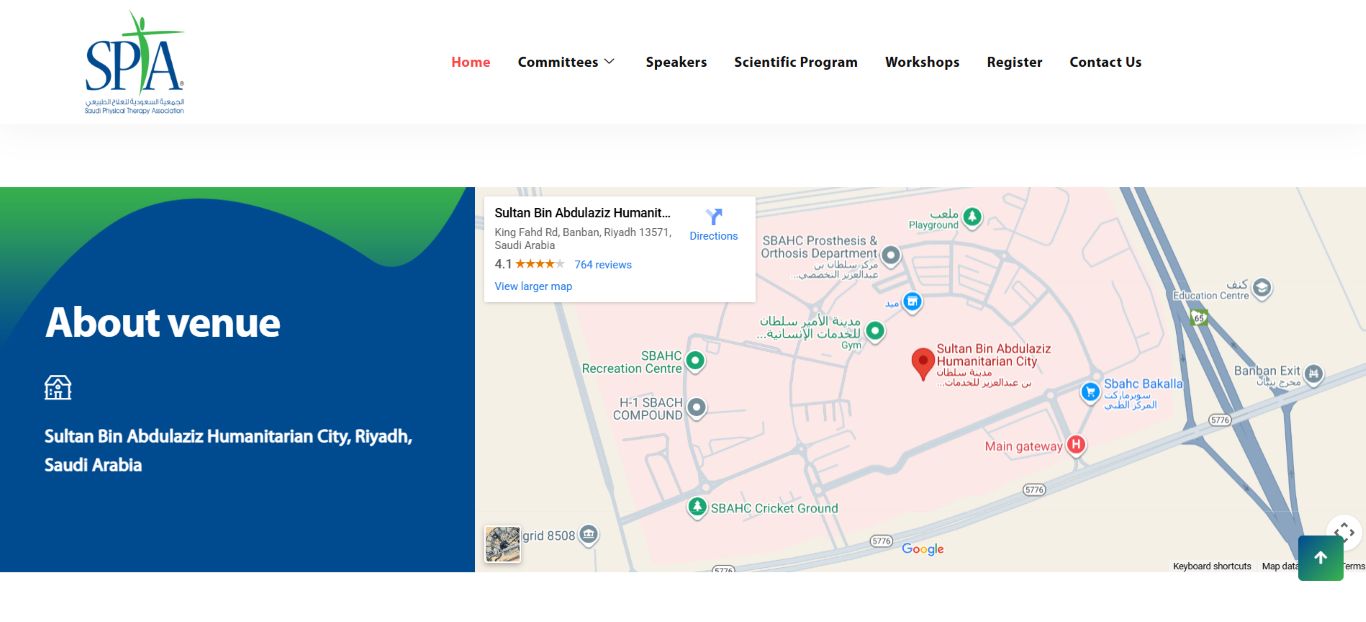The image size is (1366, 622).
Task: Click the About venue heading
Action: point(163,322)
